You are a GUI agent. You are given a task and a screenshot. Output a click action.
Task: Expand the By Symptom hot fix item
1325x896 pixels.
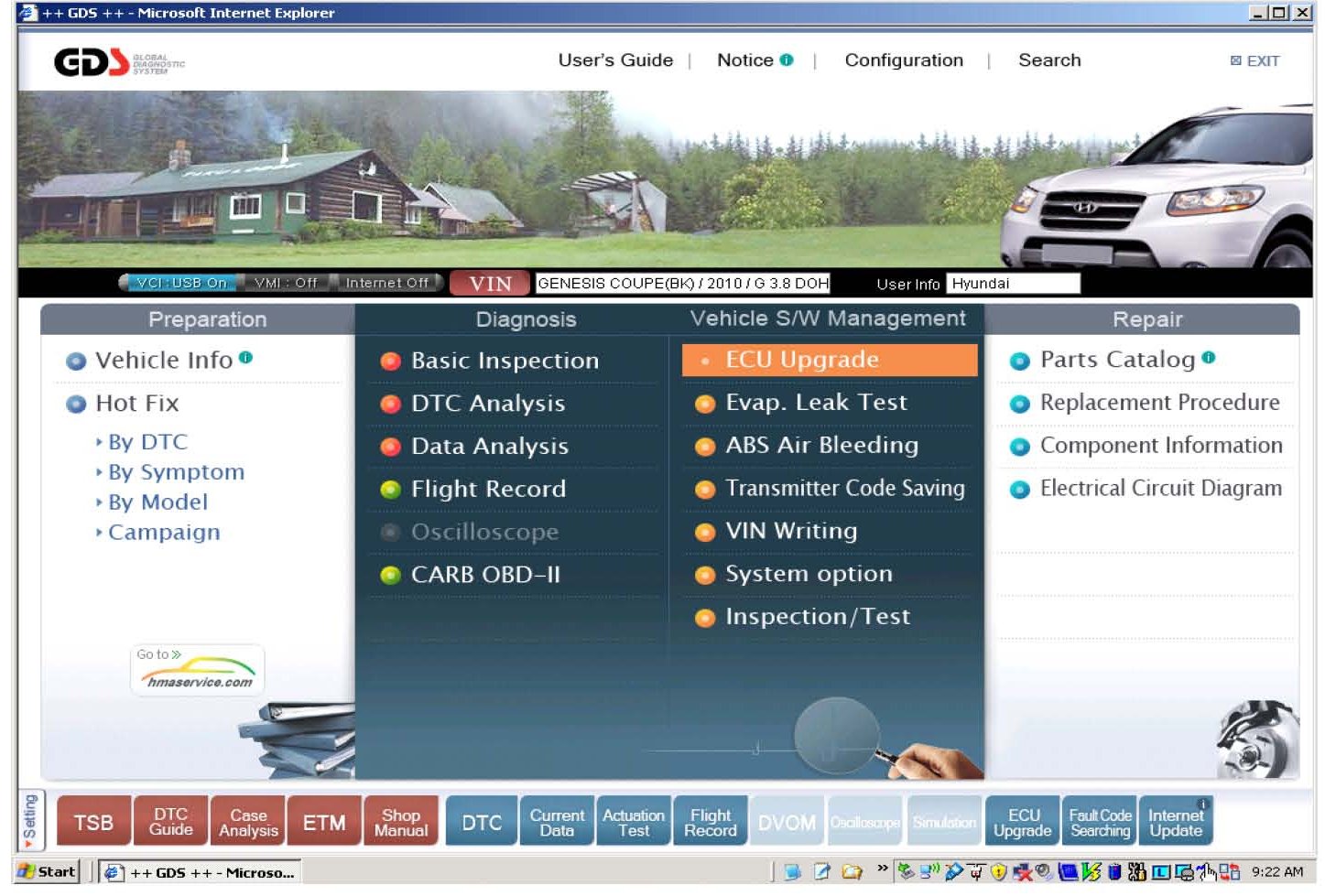point(176,472)
